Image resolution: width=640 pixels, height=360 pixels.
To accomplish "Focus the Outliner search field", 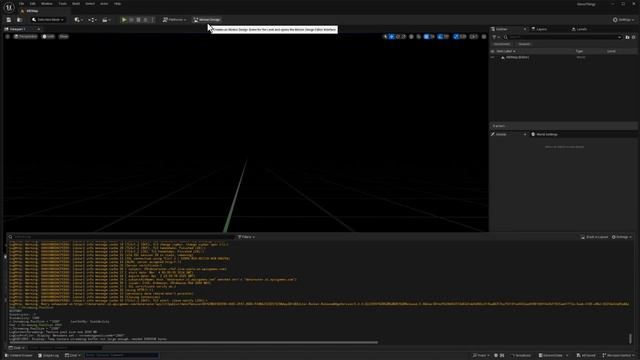I will (562, 37).
